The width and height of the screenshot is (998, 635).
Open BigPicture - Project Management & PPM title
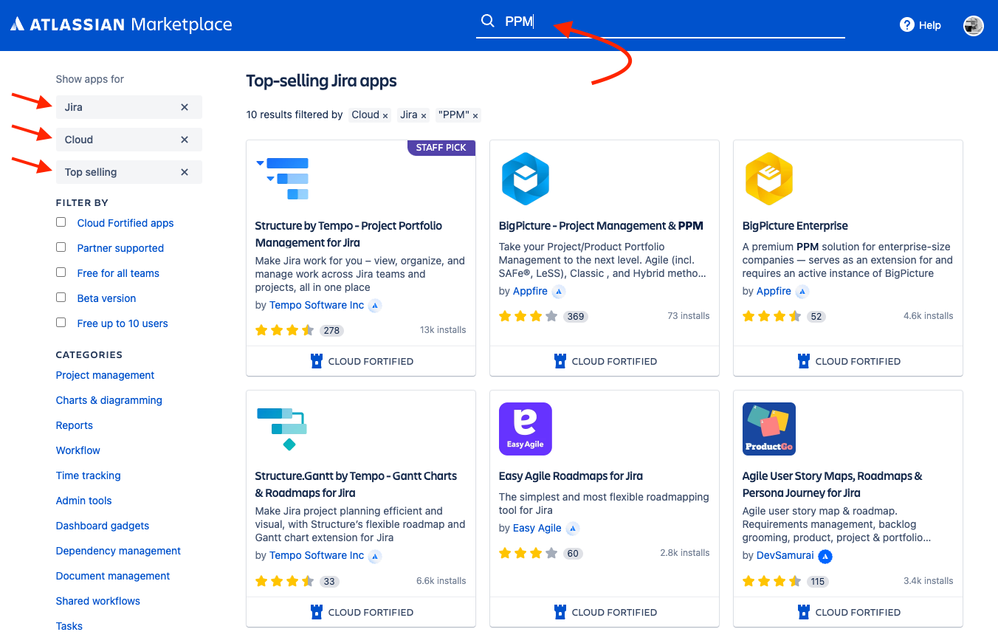click(x=601, y=226)
